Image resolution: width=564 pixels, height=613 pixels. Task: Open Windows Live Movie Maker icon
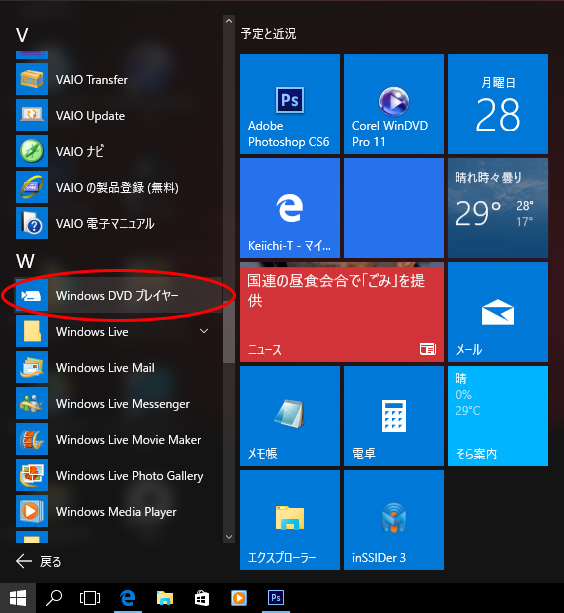pos(32,439)
